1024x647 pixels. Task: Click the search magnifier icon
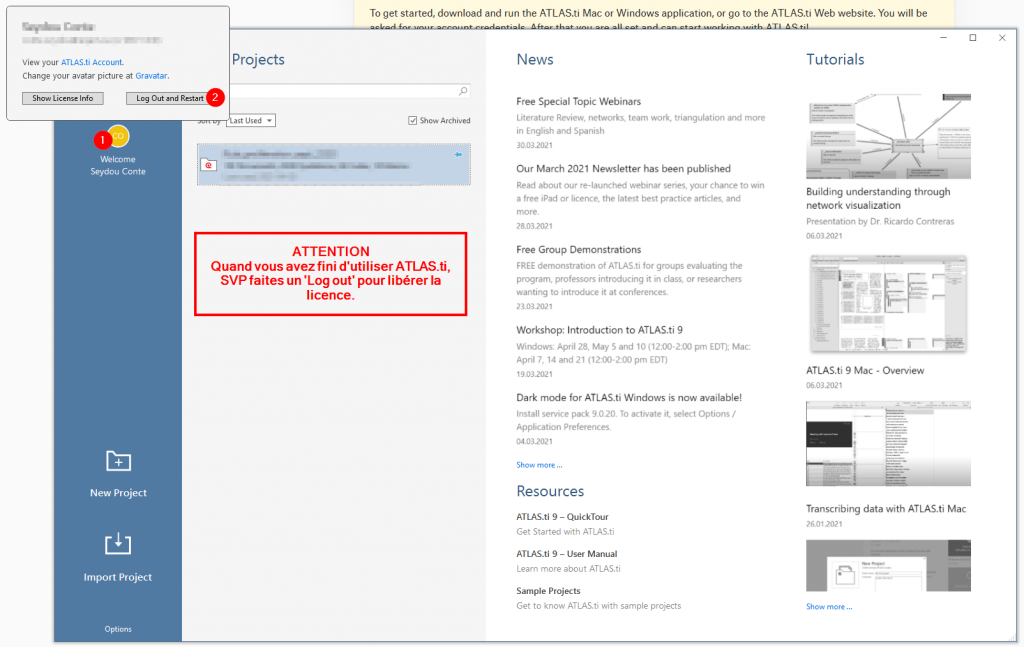(463, 91)
